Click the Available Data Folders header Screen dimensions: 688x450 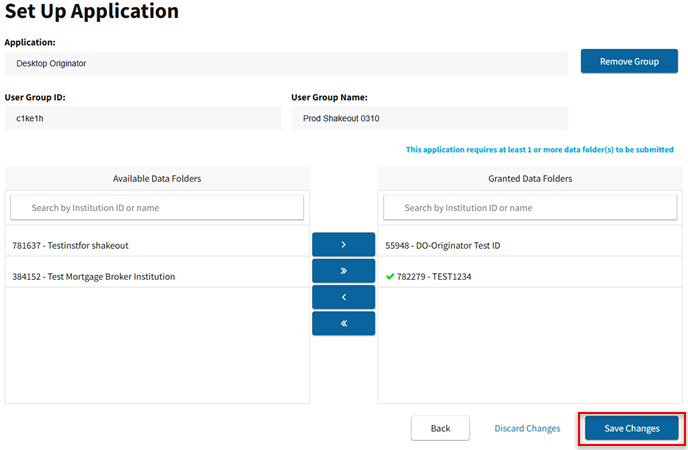[x=157, y=179]
